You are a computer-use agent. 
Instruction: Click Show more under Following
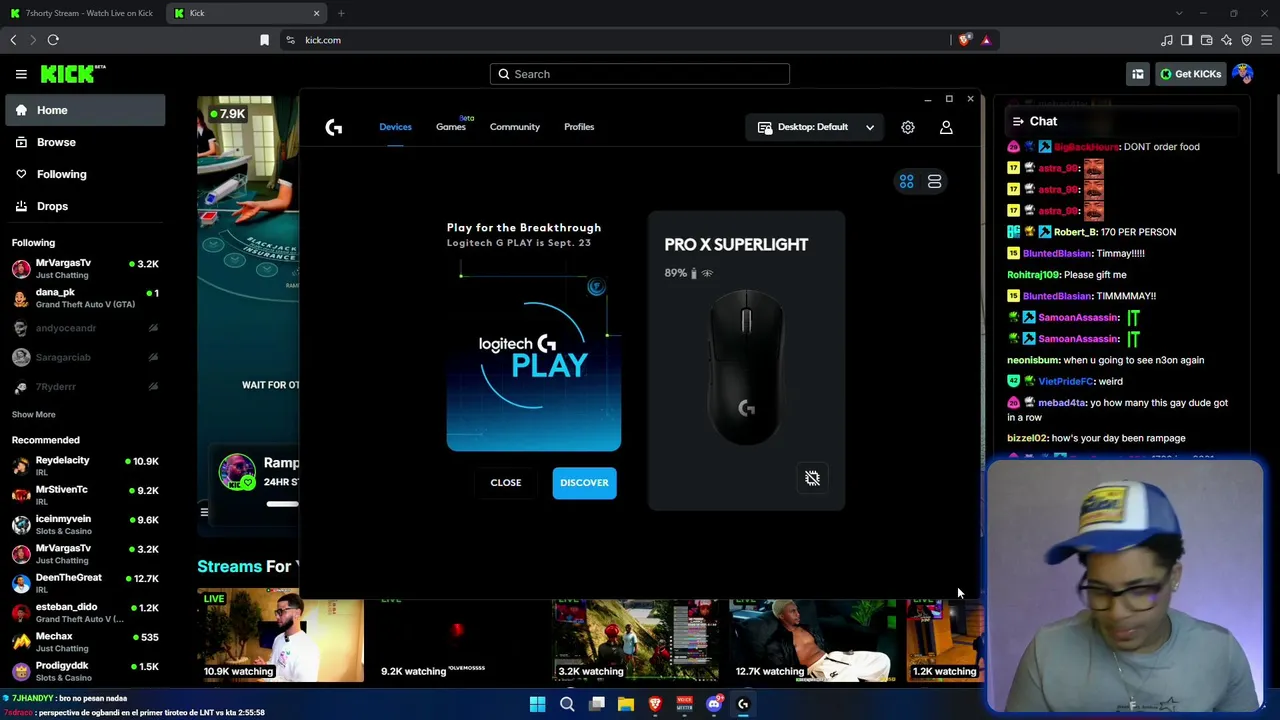pos(34,414)
